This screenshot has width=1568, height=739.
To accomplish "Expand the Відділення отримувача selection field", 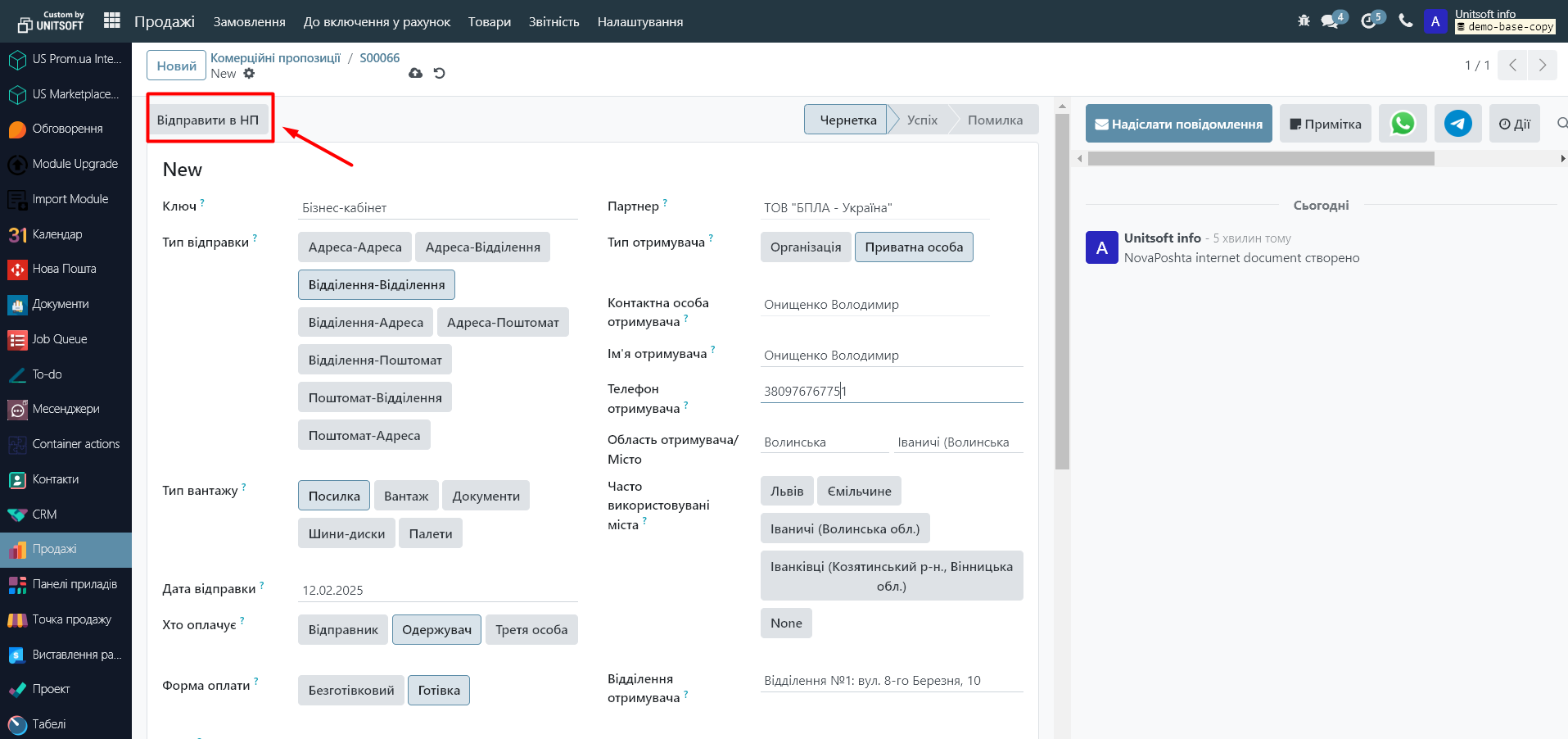I will pyautogui.click(x=891, y=681).
